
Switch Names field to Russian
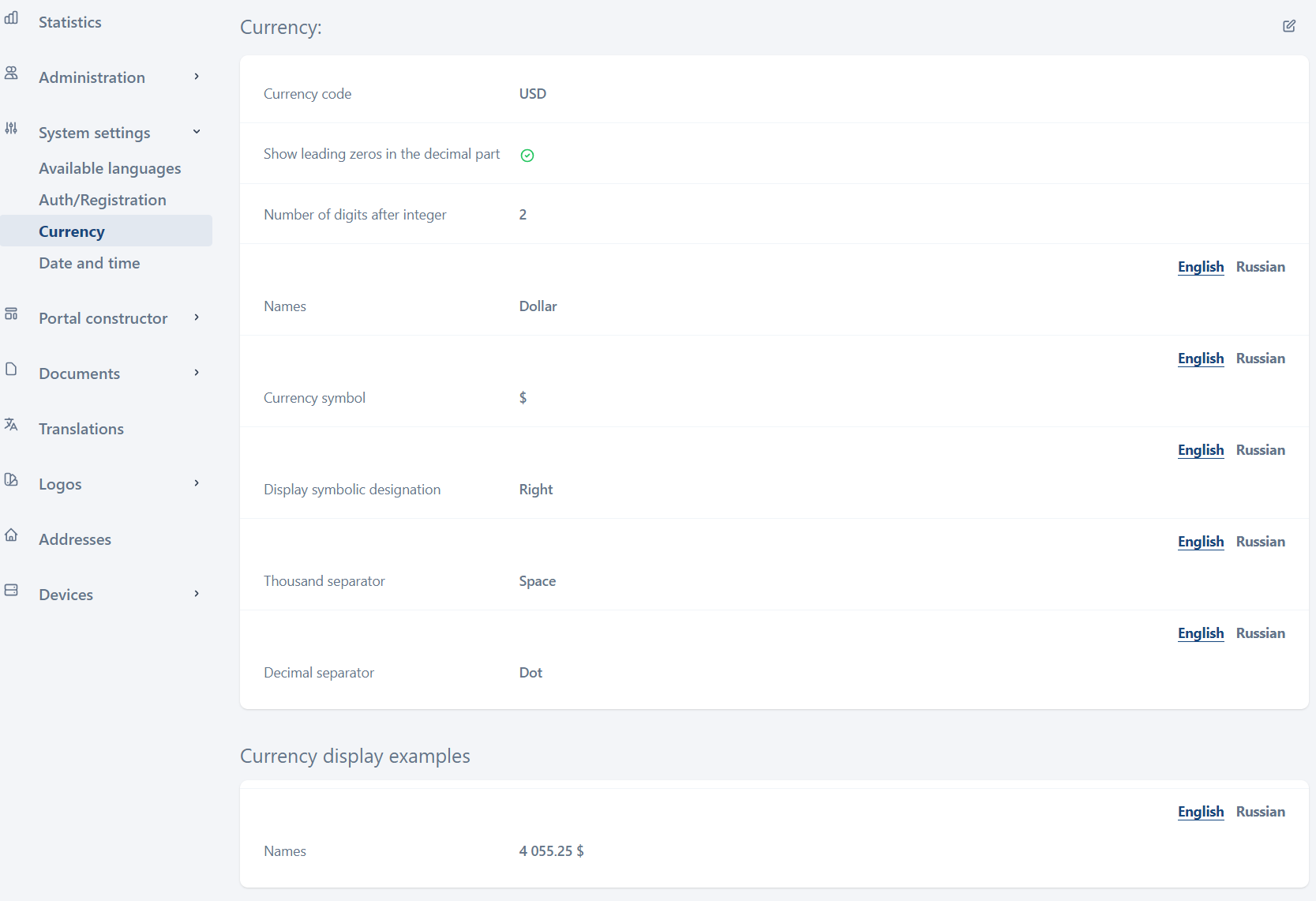(1260, 267)
